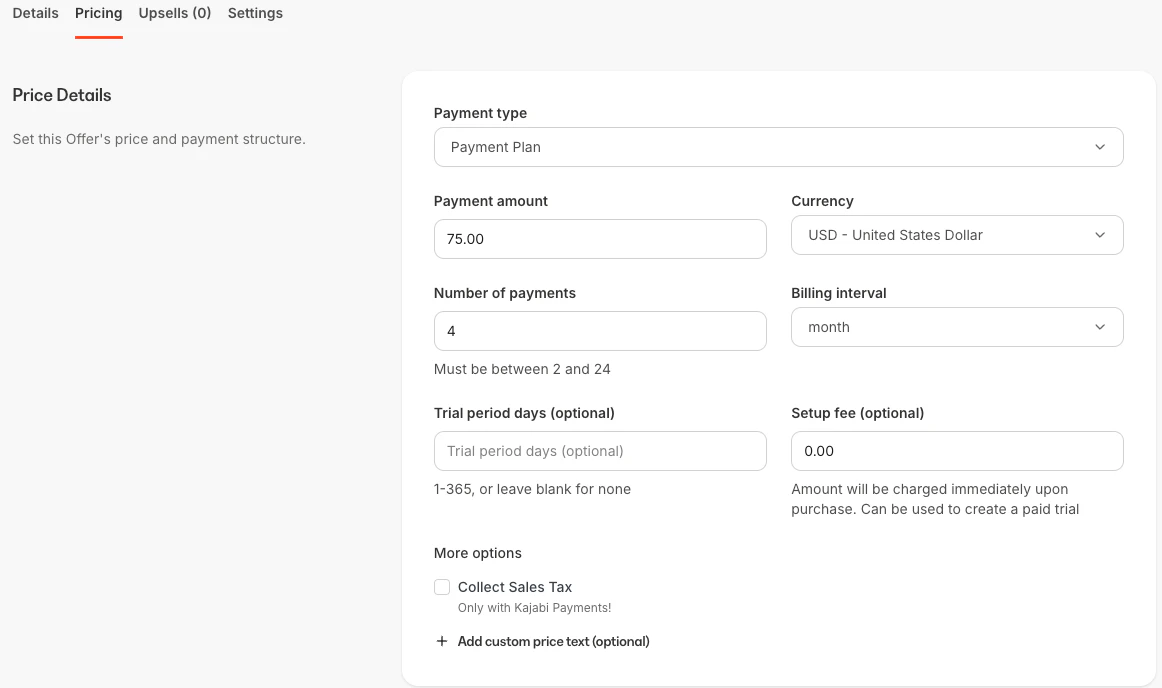The image size is (1162, 688).
Task: Enable the Collect Sales Tax checkbox
Action: tap(441, 587)
